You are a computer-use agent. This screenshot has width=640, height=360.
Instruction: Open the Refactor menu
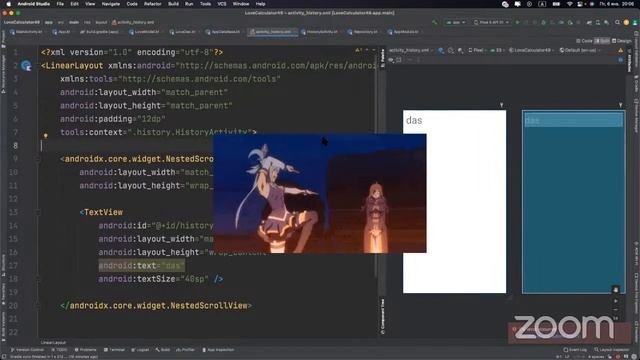(x=153, y=4)
